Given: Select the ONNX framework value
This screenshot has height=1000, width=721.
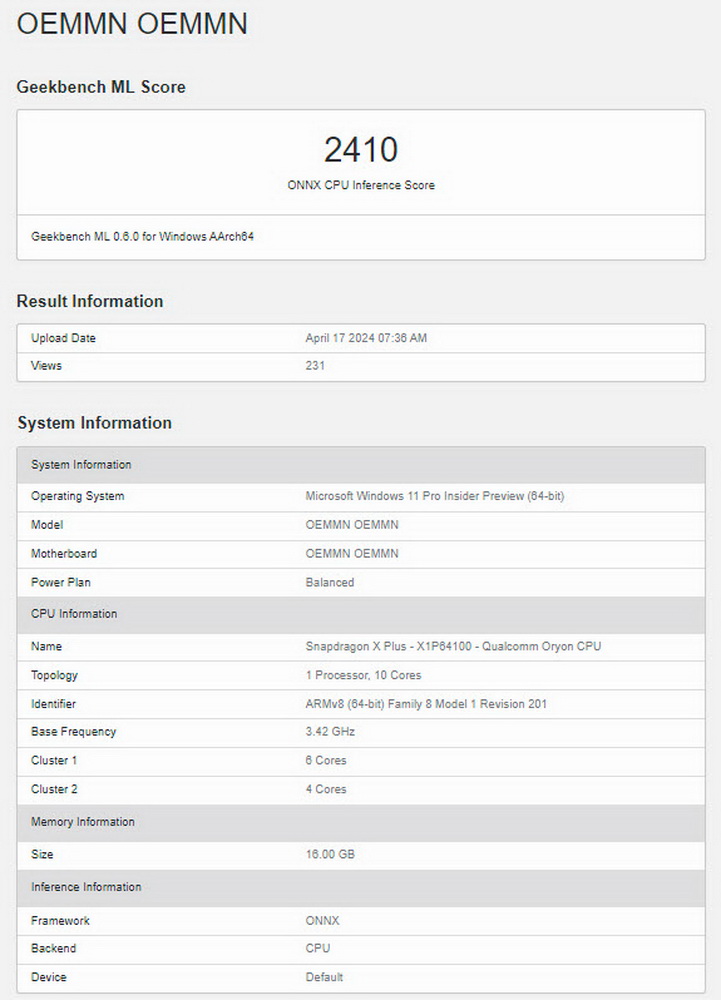Looking at the screenshot, I should pos(323,921).
